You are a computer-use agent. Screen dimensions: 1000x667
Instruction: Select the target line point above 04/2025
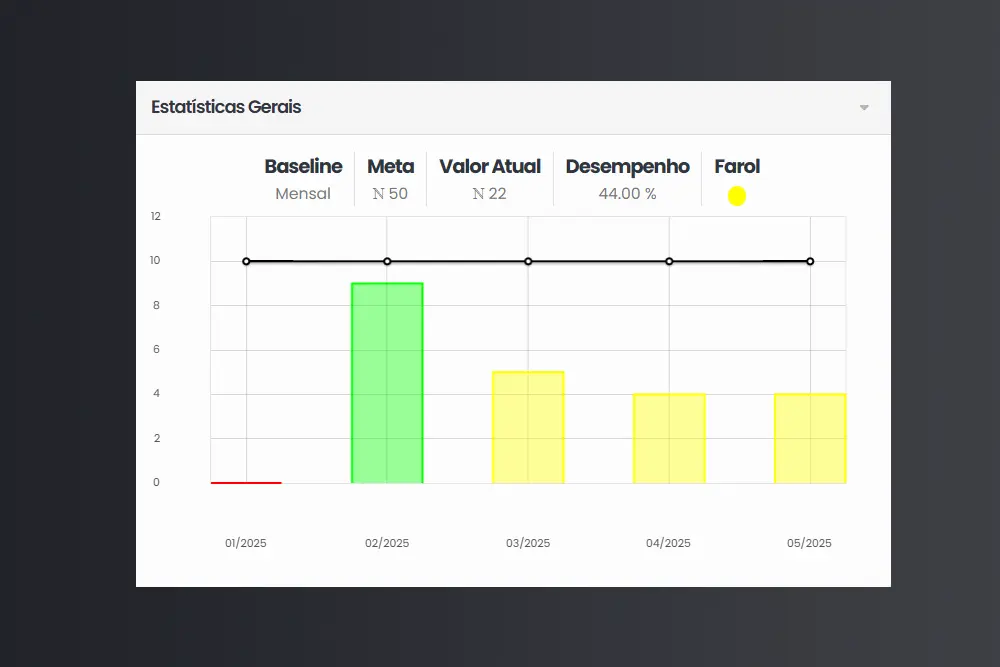669,261
